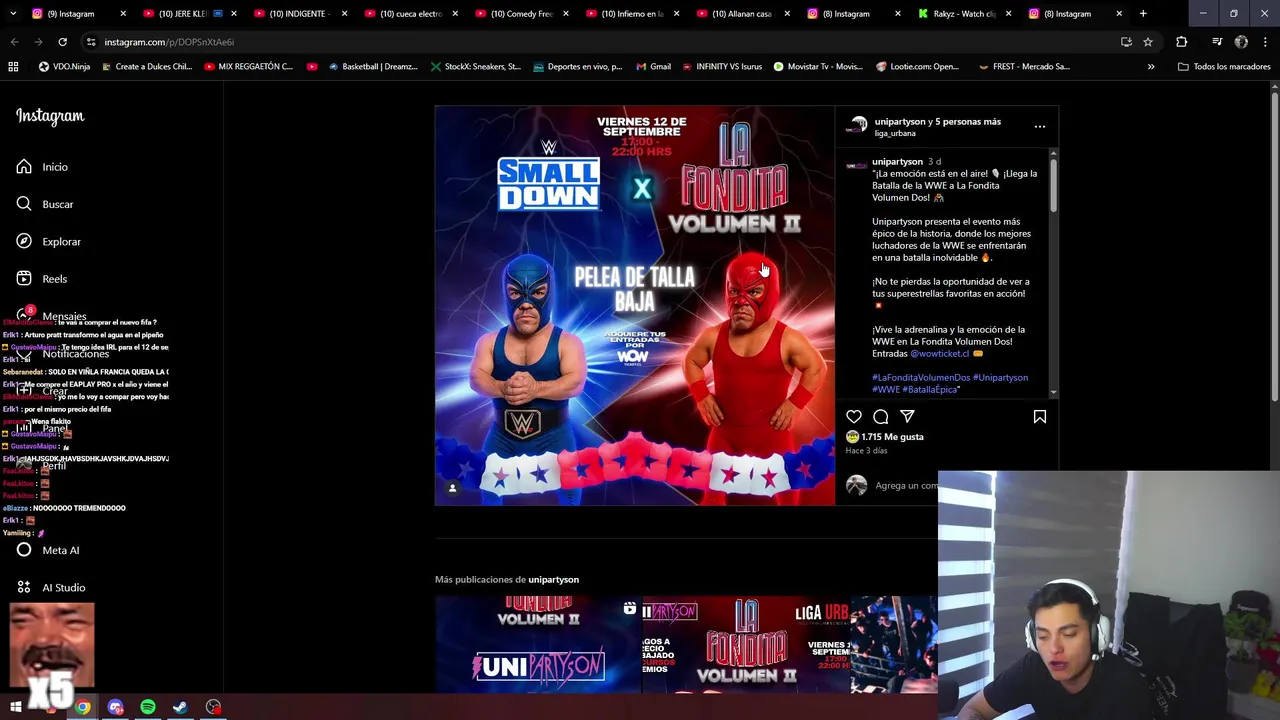Click #Unipartyson hashtag
The width and height of the screenshot is (1280, 720).
point(1000,378)
